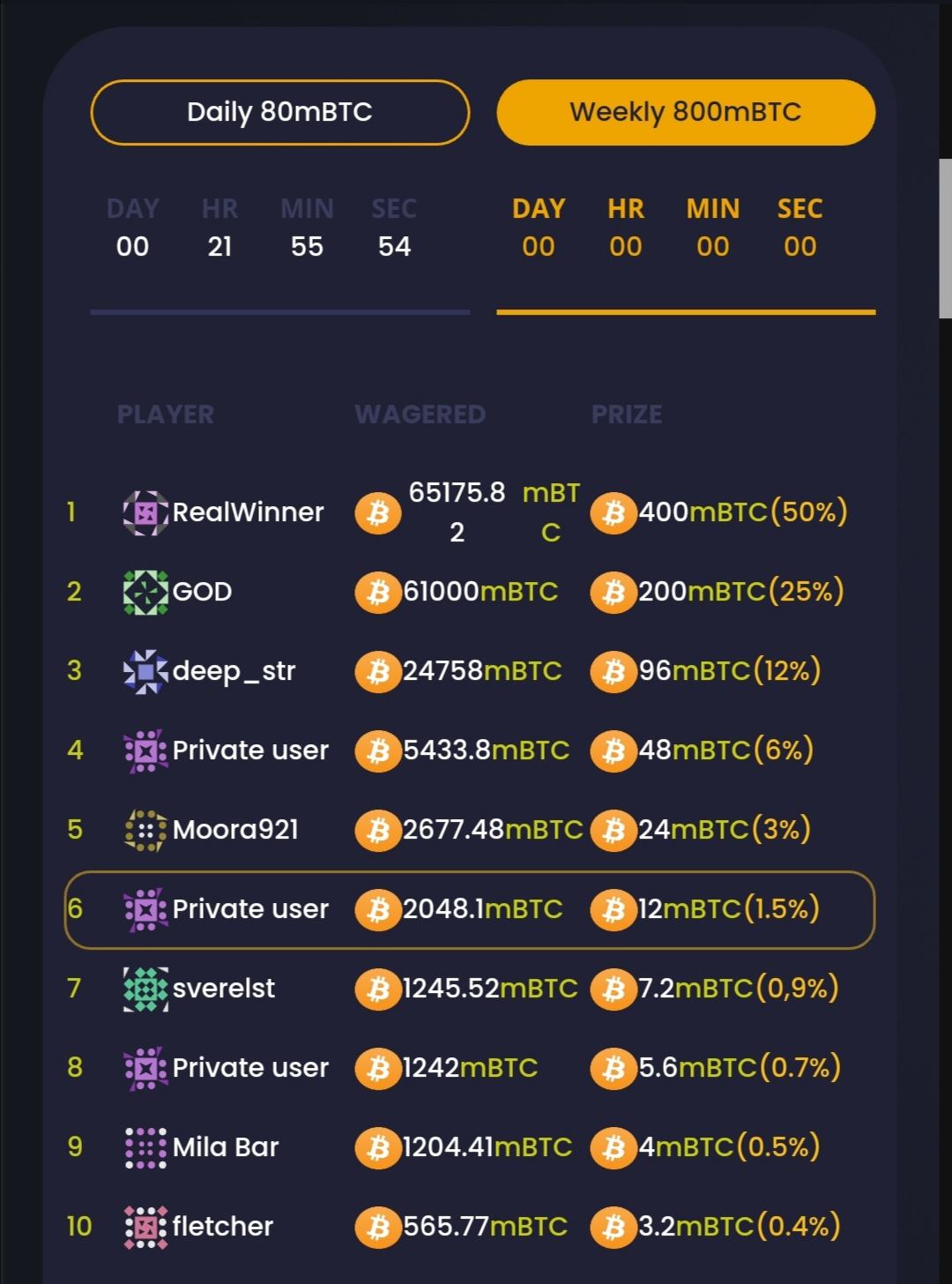Click the Bitcoin icon beside 61000mBTC wagered

tap(377, 592)
